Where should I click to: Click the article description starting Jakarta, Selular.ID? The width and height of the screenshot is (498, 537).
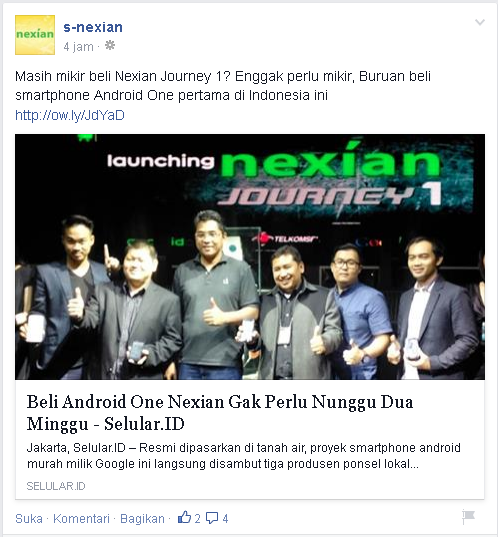tap(244, 456)
